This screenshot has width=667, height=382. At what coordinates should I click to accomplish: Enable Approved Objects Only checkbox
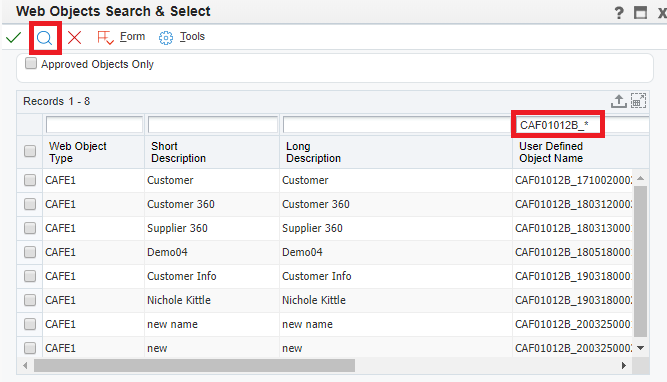(31, 63)
